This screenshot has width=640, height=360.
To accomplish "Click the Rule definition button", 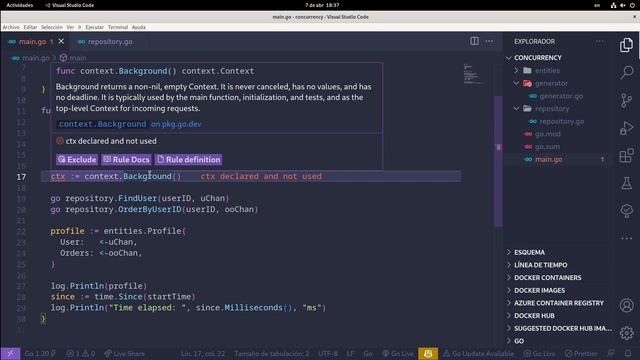I will coord(189,160).
